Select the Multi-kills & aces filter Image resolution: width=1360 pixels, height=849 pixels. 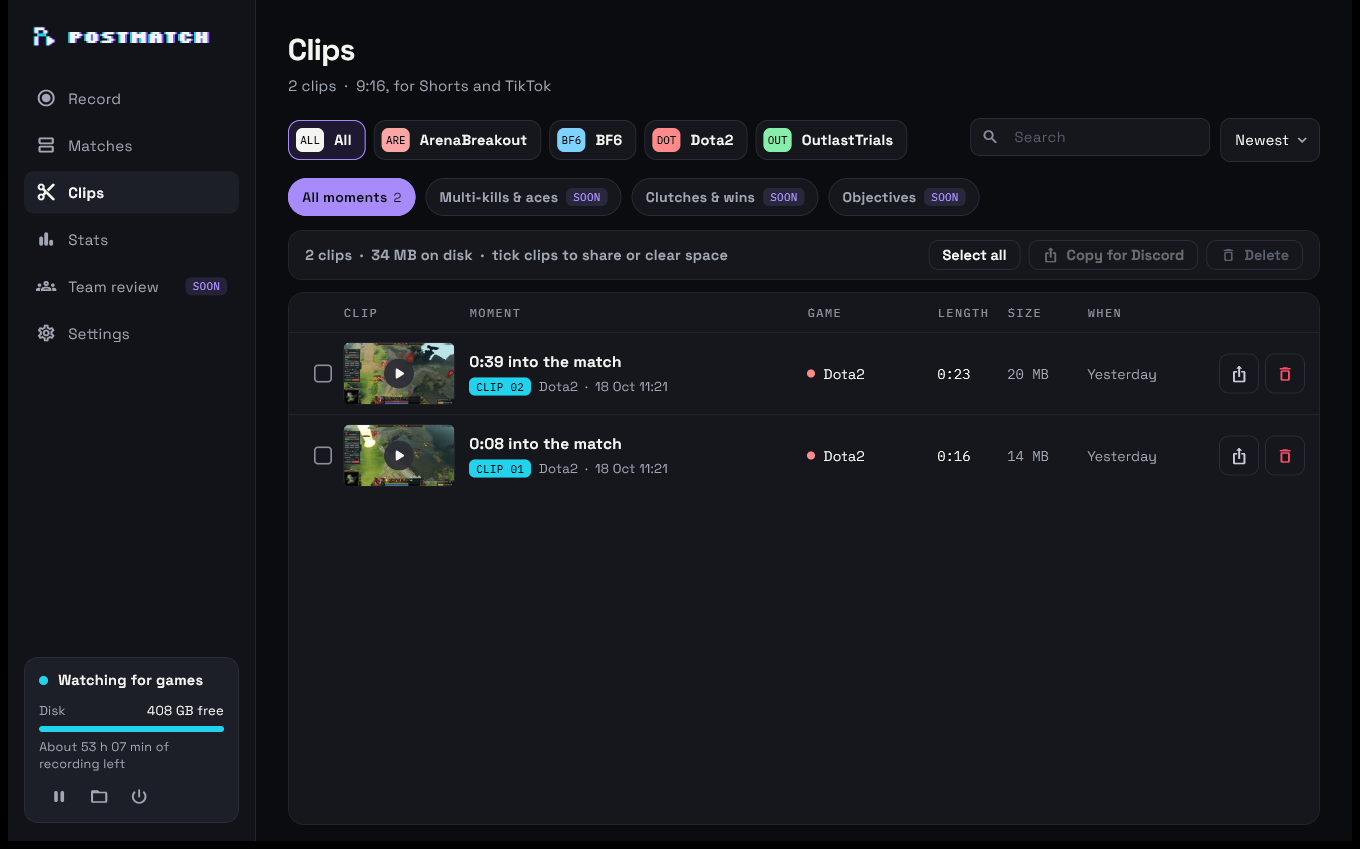(523, 197)
